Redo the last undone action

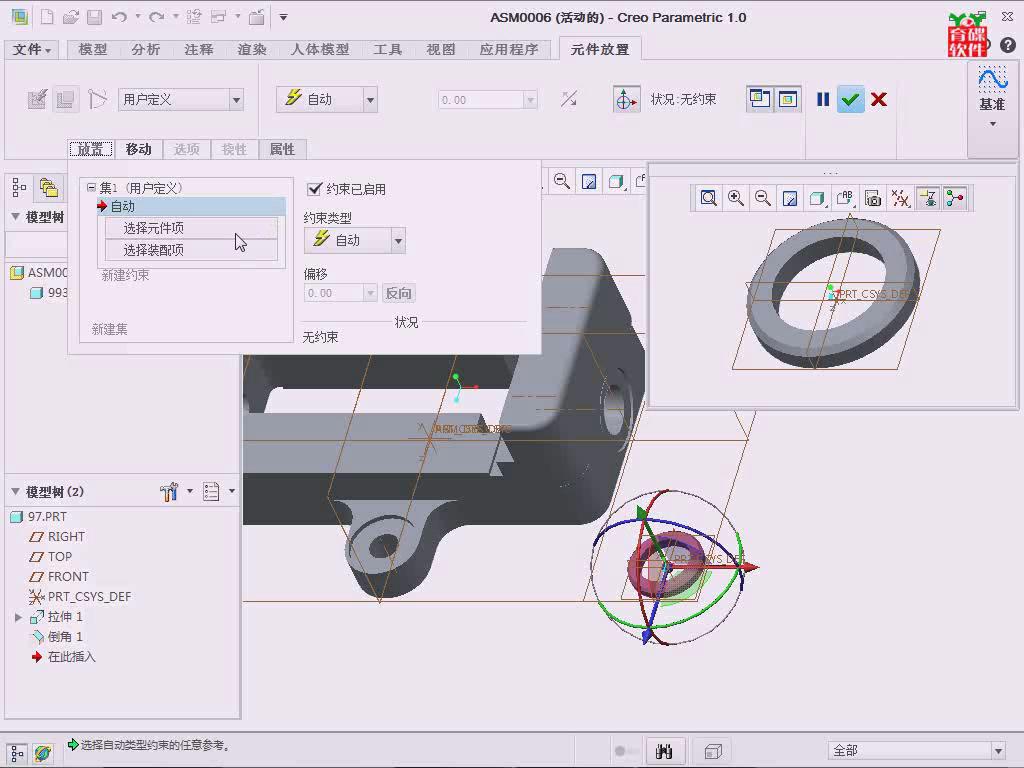[x=157, y=17]
